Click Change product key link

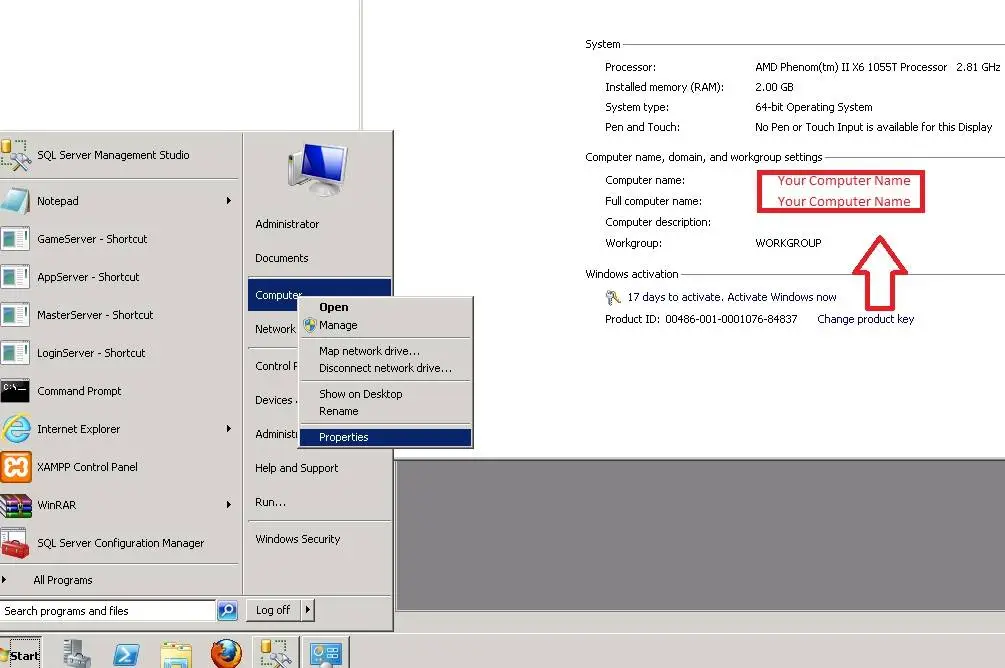pos(865,319)
